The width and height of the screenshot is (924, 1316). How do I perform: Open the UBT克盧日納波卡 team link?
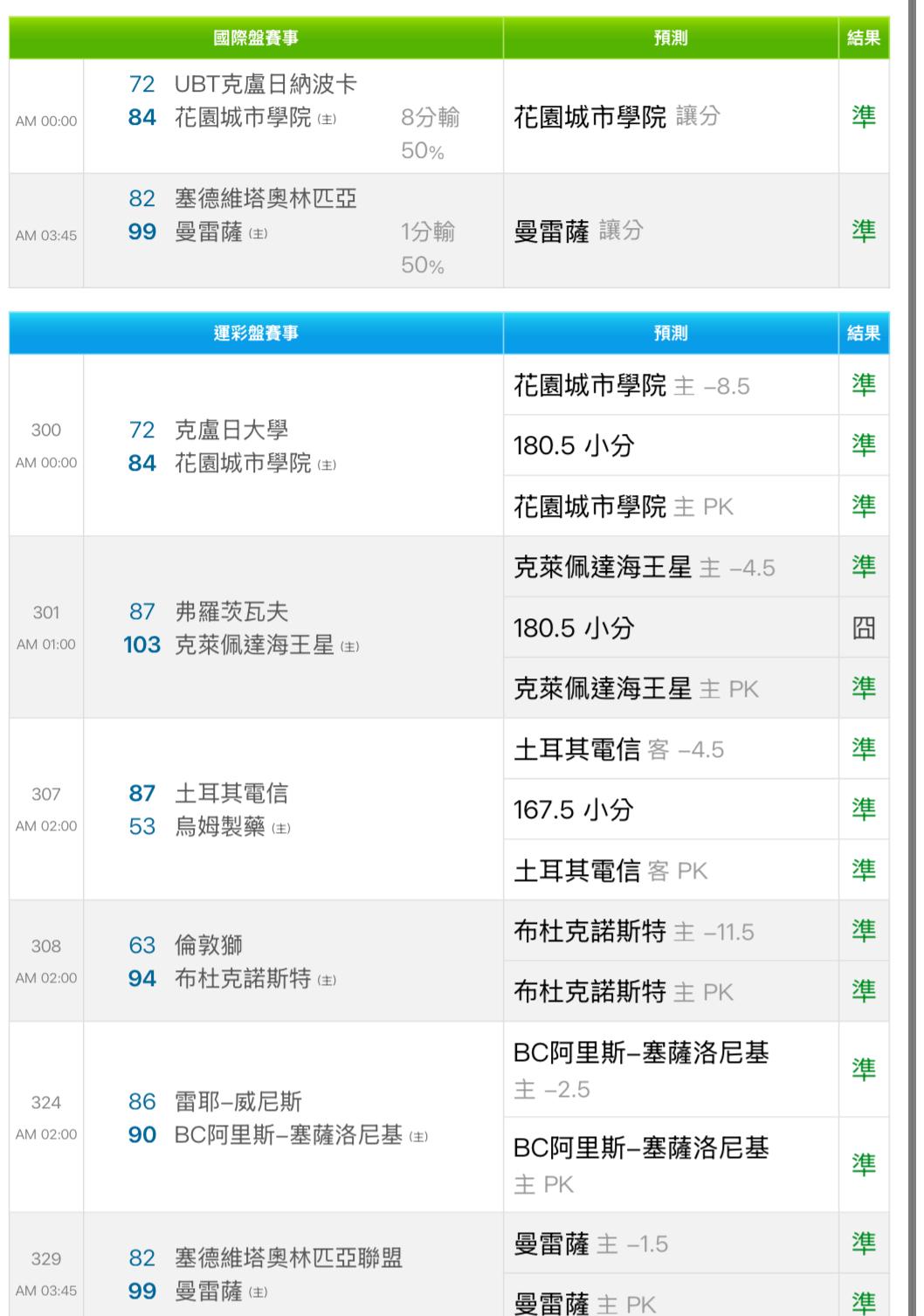coord(265,85)
